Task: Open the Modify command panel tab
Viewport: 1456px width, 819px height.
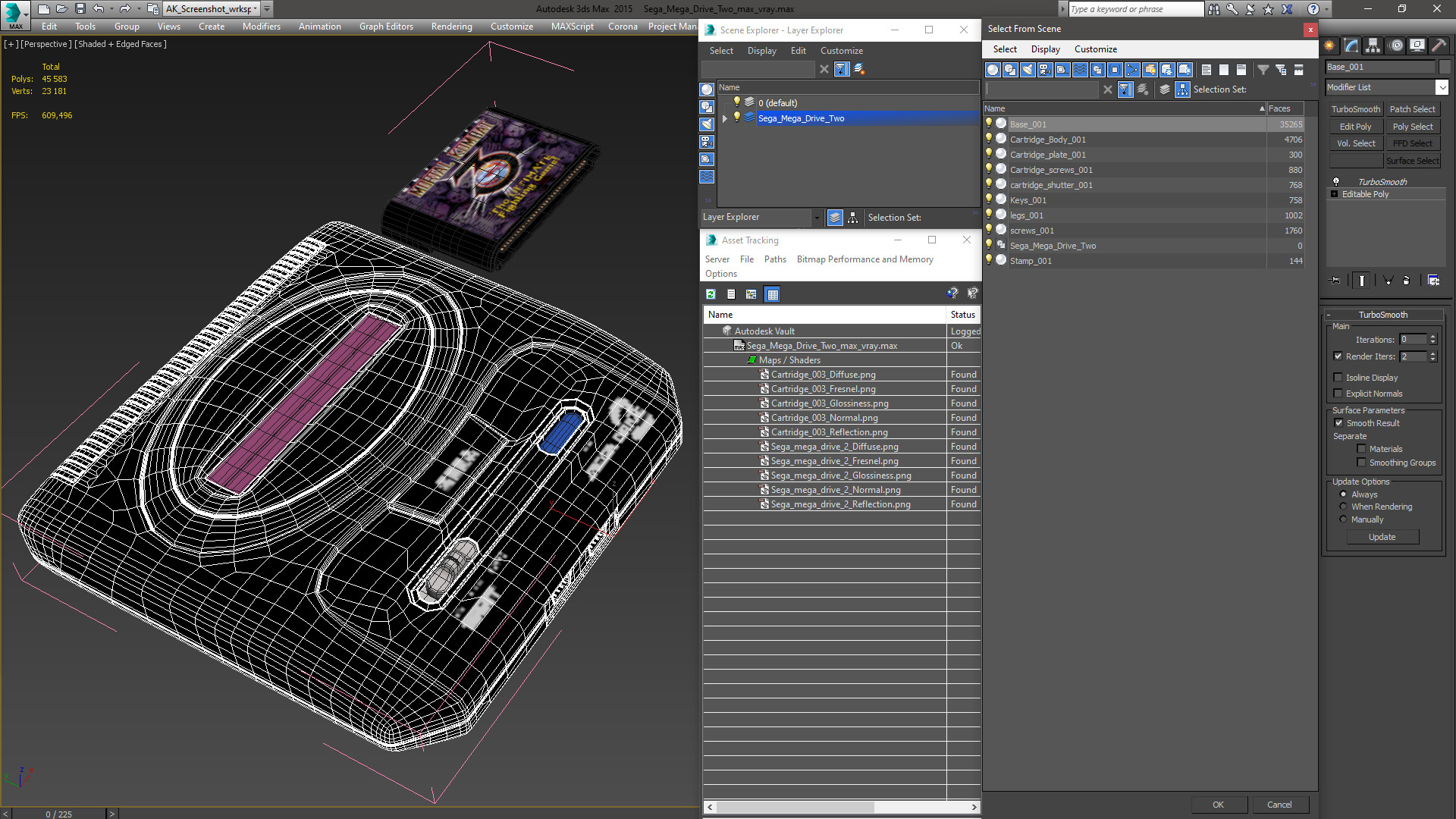Action: [x=1351, y=45]
